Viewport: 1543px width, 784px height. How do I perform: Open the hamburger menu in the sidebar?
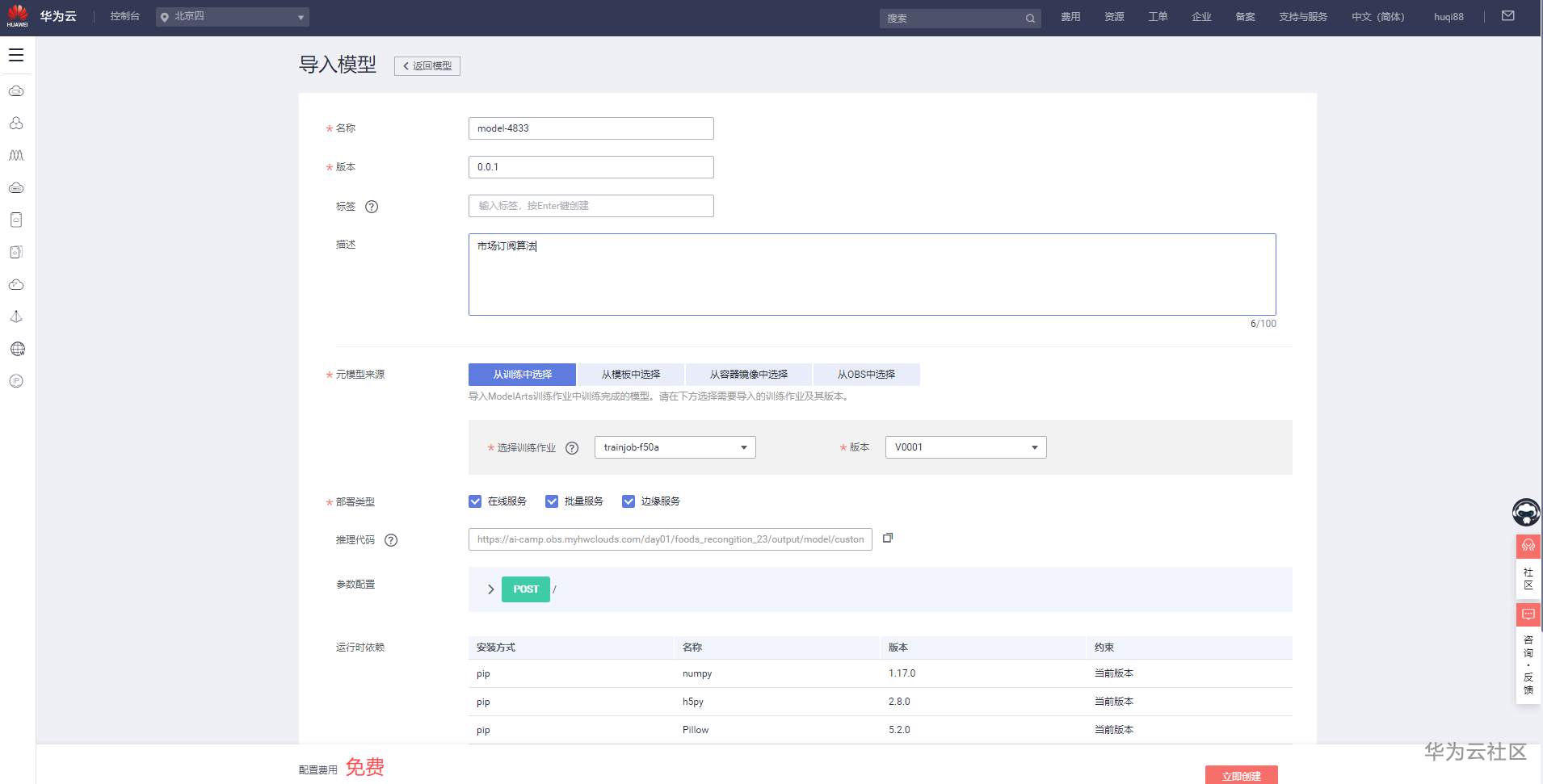pyautogui.click(x=16, y=55)
